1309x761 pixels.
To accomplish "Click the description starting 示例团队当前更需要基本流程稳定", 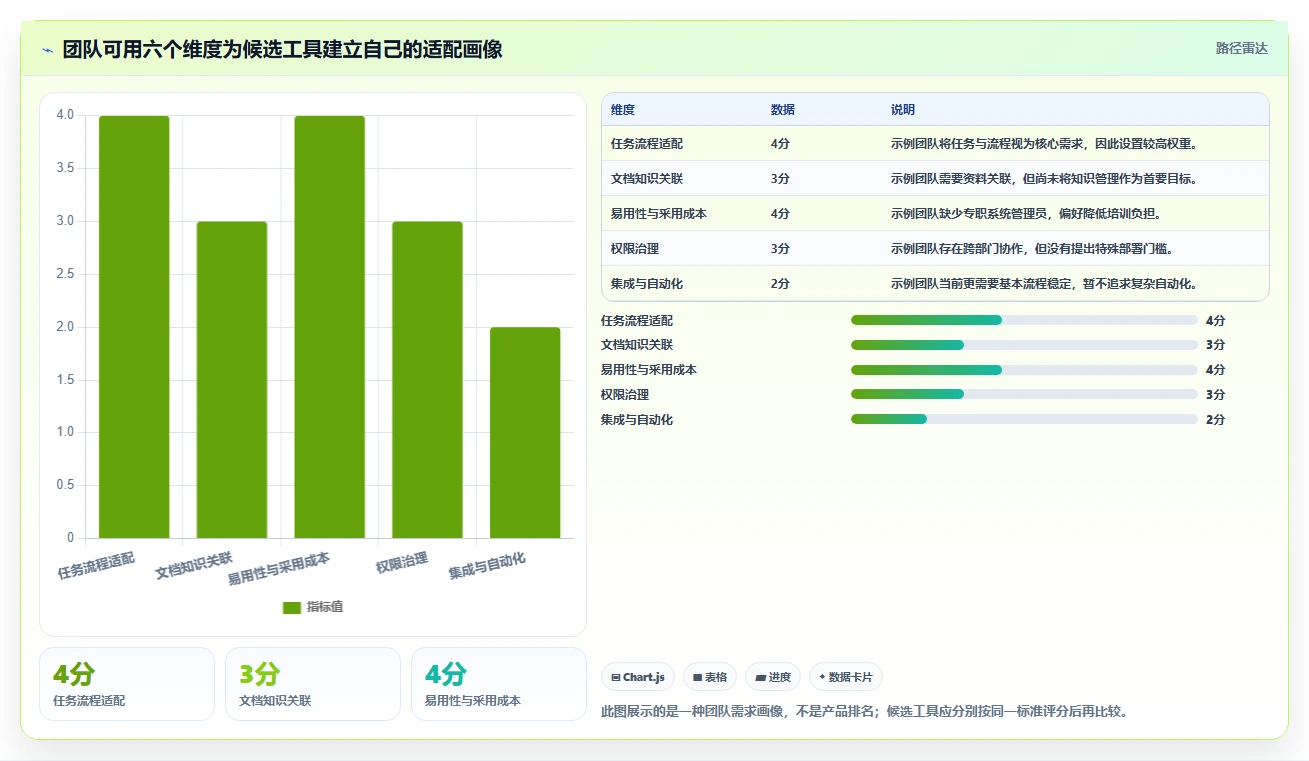I will [x=1044, y=284].
